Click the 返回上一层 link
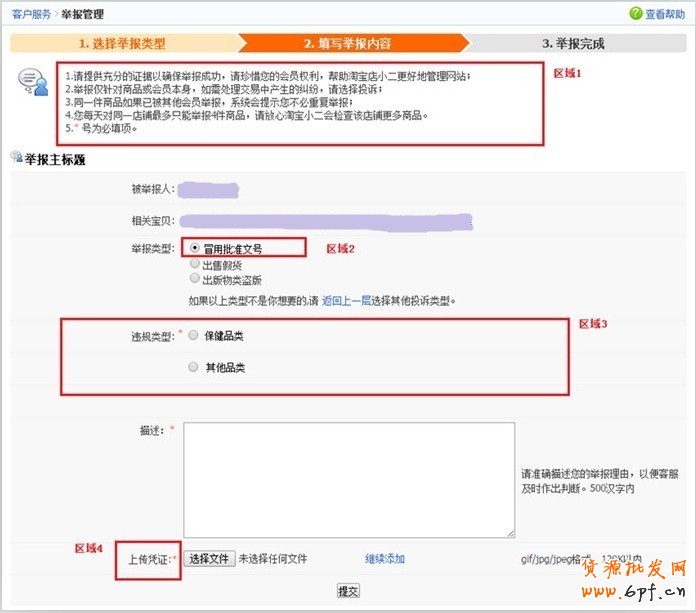 click(344, 300)
